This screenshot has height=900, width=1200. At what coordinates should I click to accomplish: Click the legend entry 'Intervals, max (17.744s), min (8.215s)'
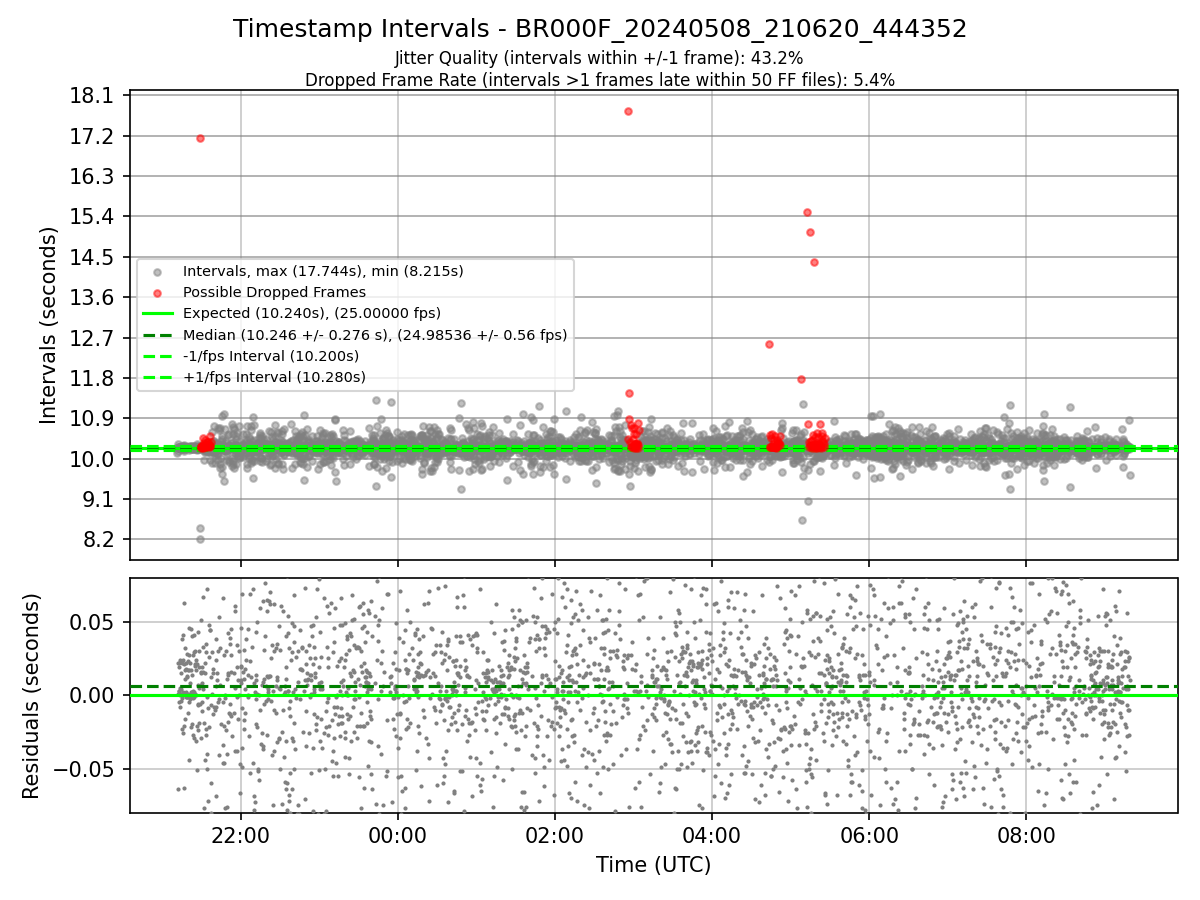pyautogui.click(x=323, y=271)
